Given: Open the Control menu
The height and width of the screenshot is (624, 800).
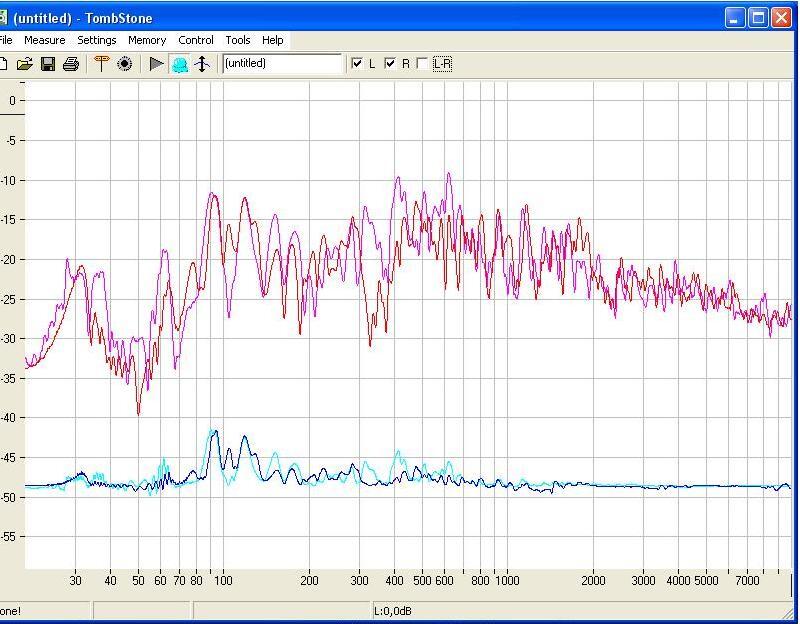Looking at the screenshot, I should (x=196, y=40).
